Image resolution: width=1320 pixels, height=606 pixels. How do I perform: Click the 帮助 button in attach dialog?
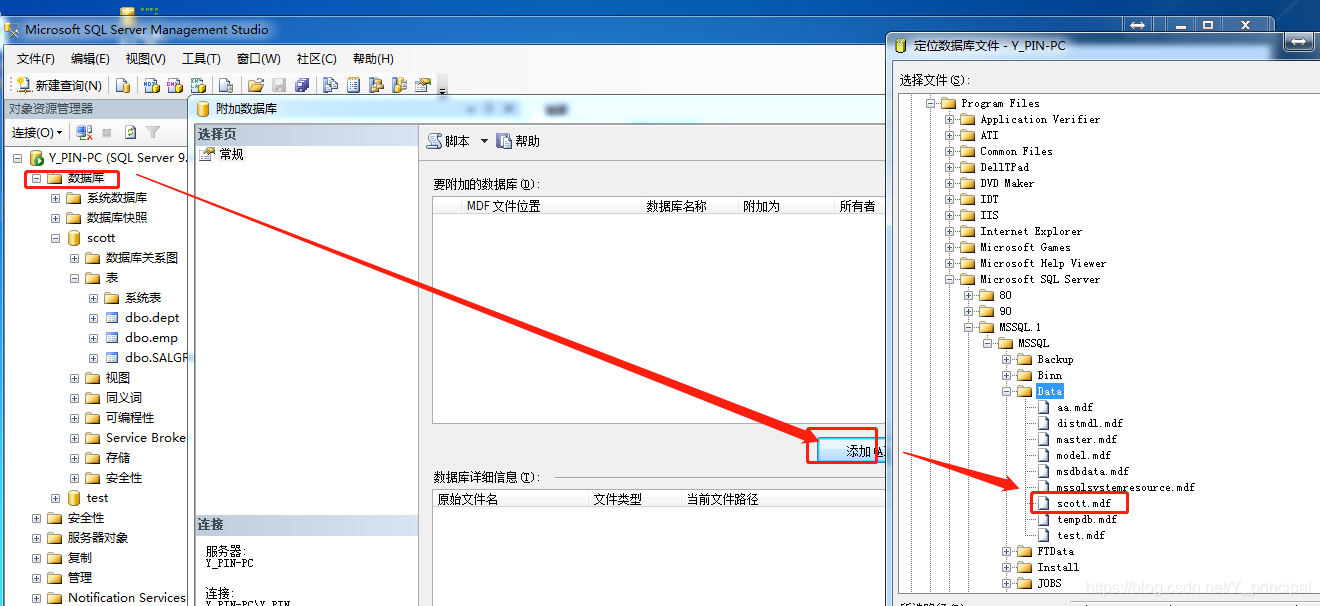click(518, 141)
